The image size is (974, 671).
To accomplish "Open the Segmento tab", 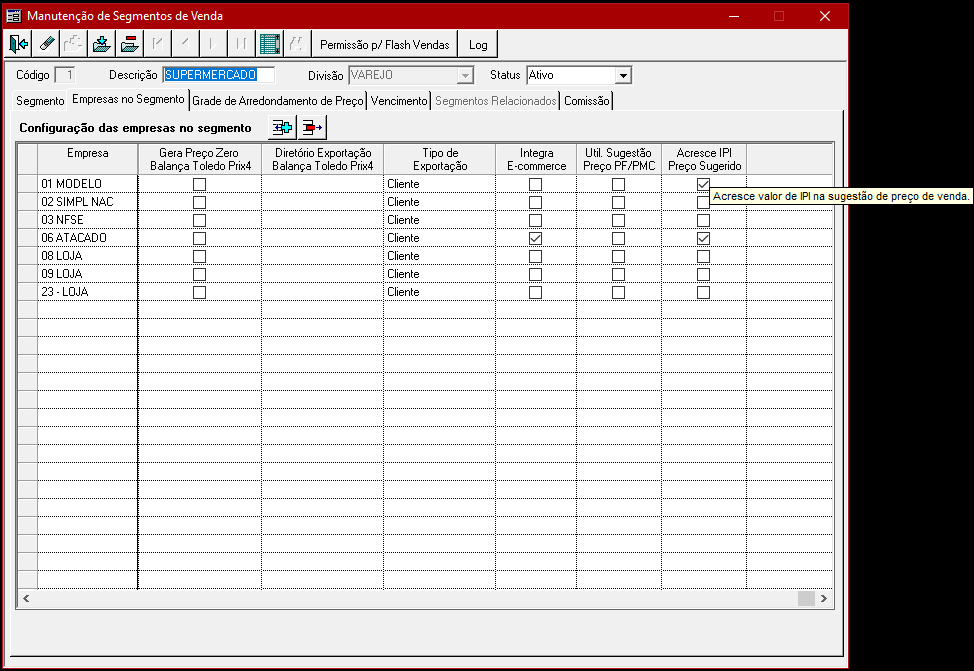I will coord(40,101).
